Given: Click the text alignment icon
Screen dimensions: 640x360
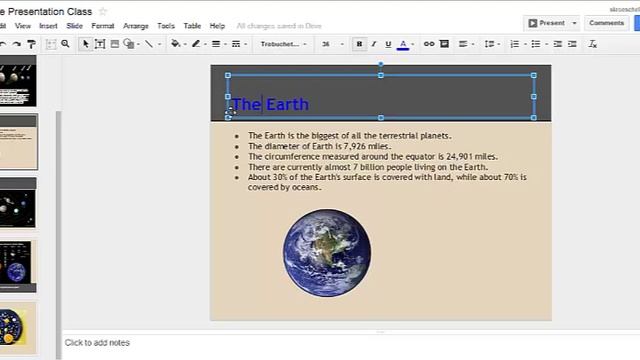Looking at the screenshot, I should (463, 44).
